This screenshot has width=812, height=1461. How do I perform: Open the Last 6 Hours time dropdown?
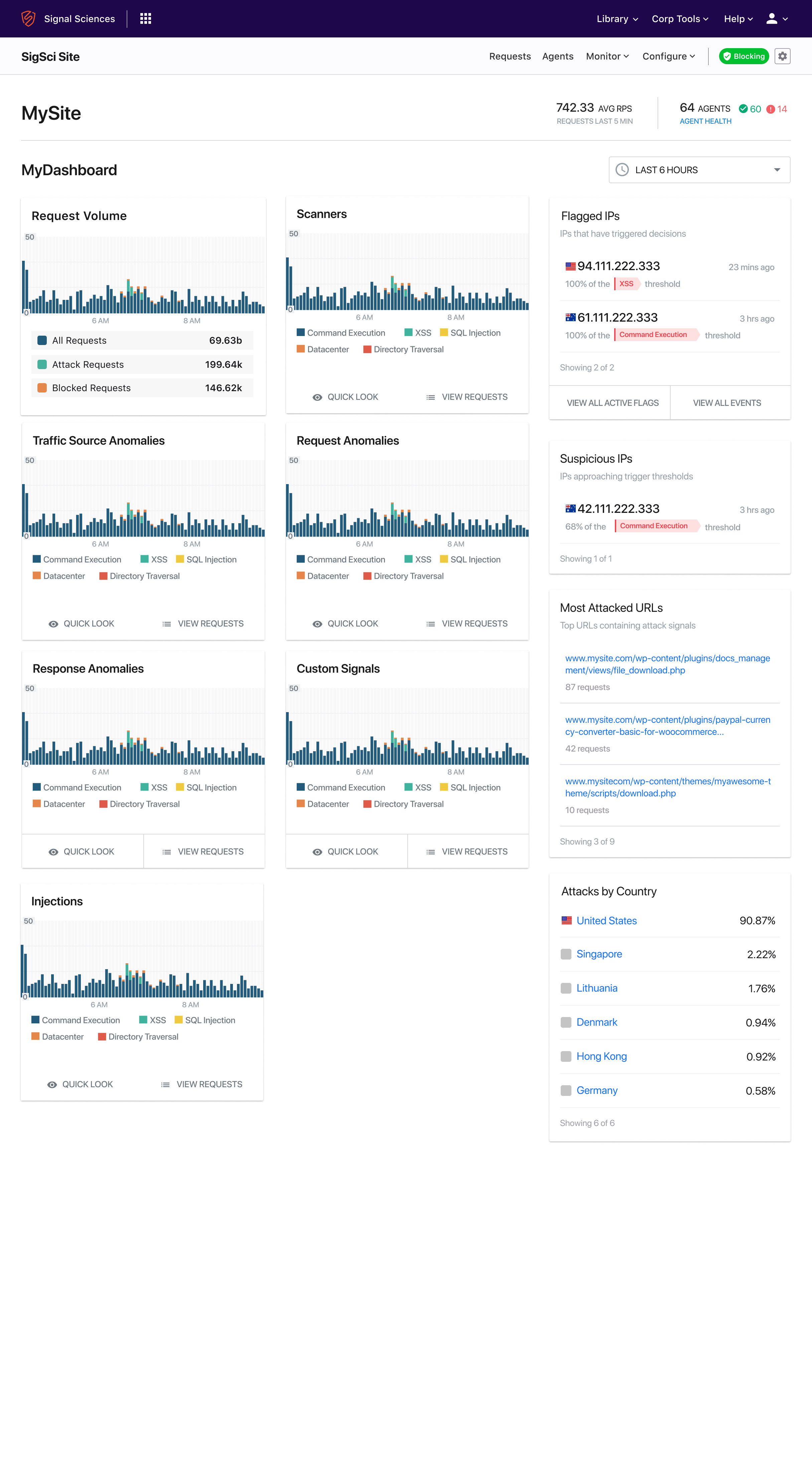point(699,170)
